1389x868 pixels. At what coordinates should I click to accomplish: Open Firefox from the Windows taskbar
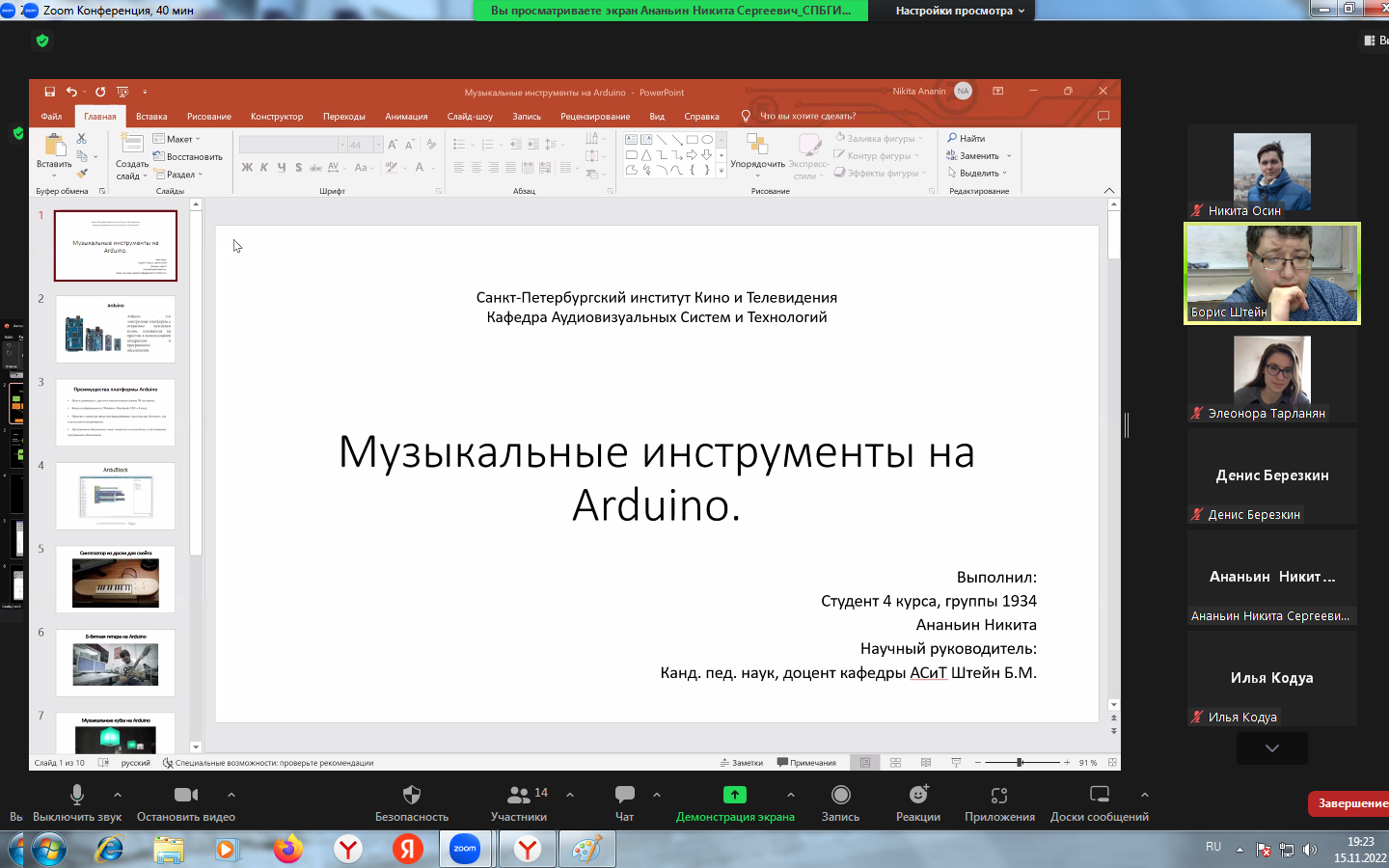point(287,850)
